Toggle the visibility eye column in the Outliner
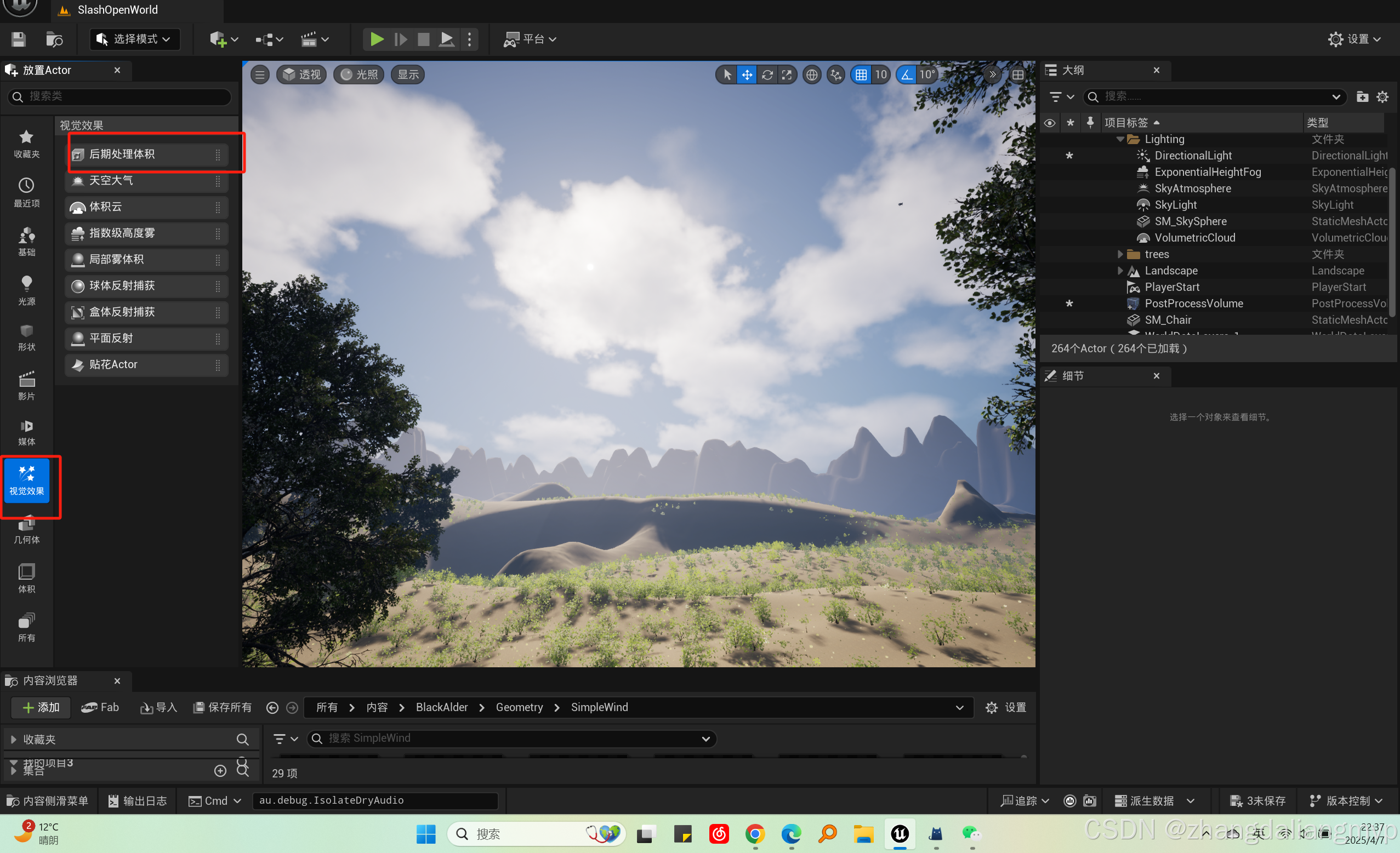The image size is (1400, 853). pyautogui.click(x=1049, y=122)
